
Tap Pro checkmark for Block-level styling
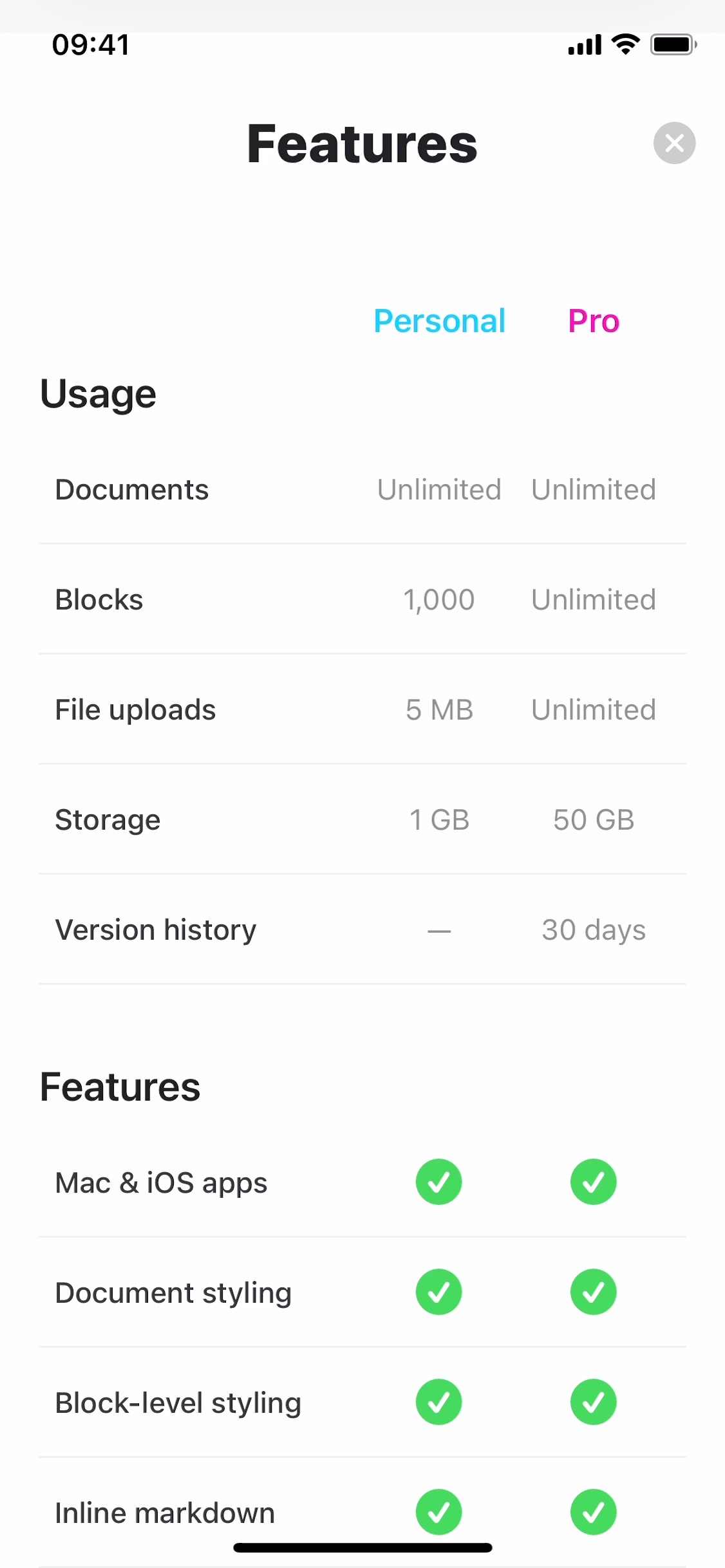[x=594, y=1402]
